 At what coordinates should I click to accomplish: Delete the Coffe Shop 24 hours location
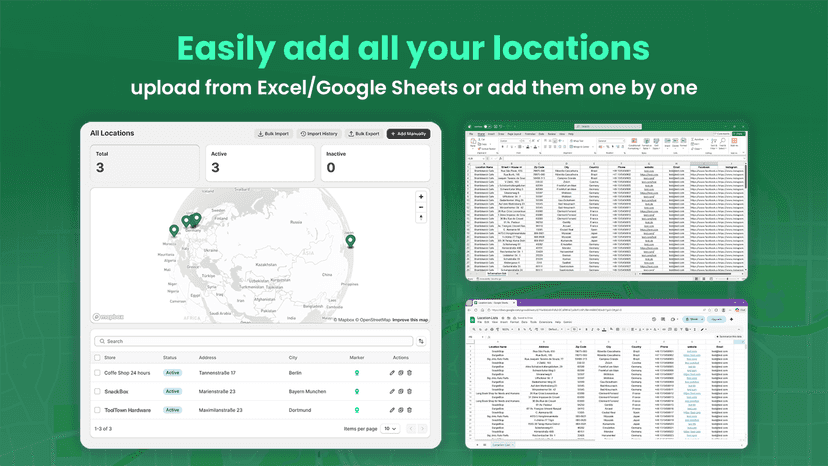coord(409,372)
